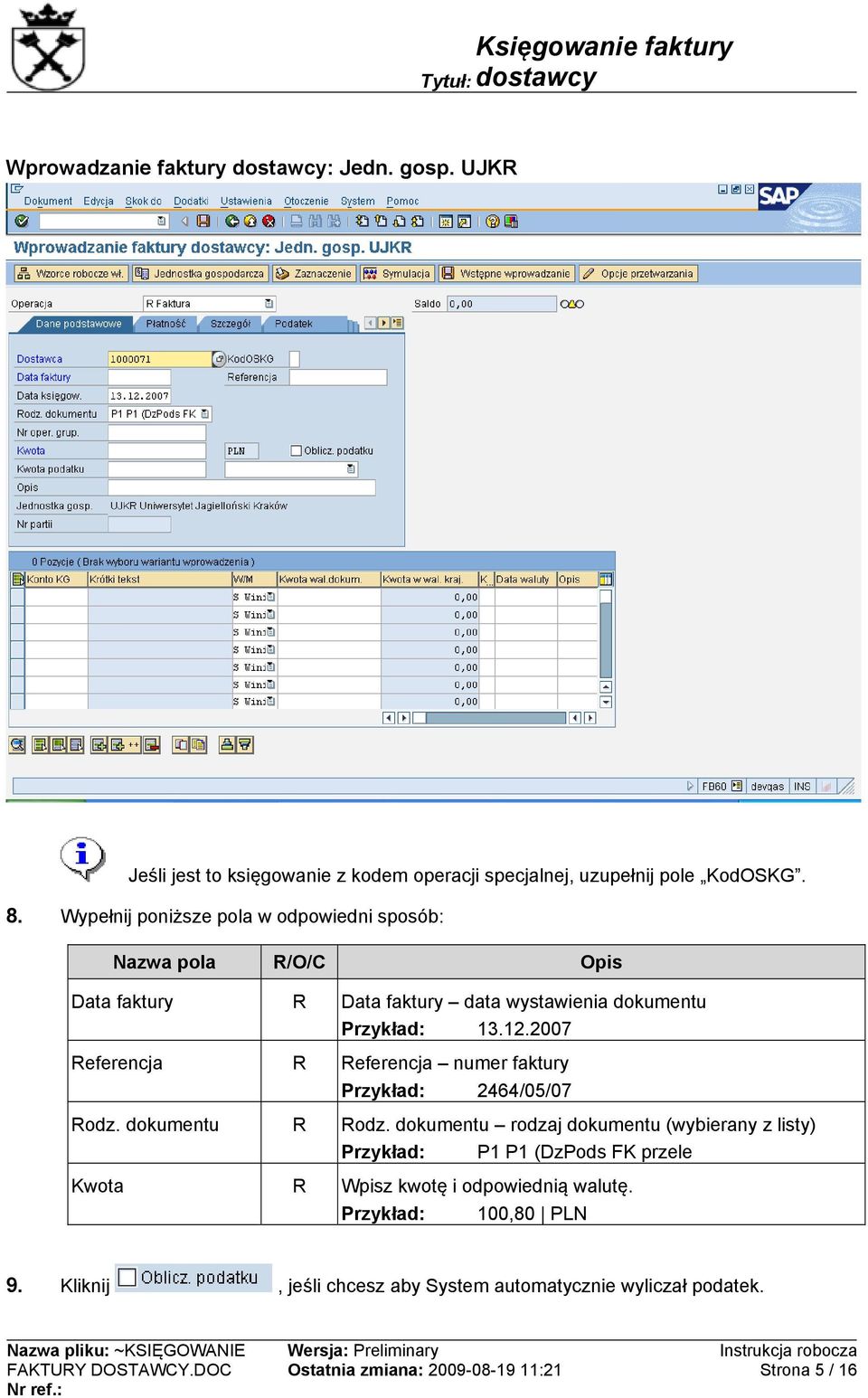
Task: Select the third row selector in positions table
Action: point(17,631)
